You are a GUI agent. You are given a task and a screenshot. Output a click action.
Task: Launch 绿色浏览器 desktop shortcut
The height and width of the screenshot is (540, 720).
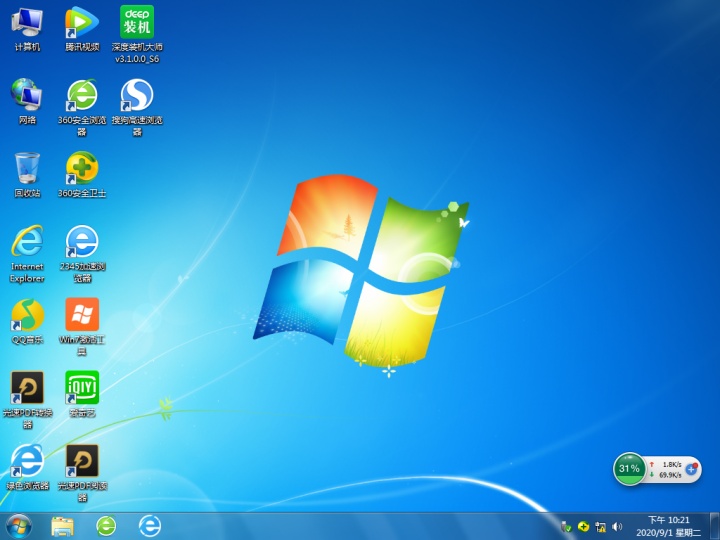click(x=27, y=467)
